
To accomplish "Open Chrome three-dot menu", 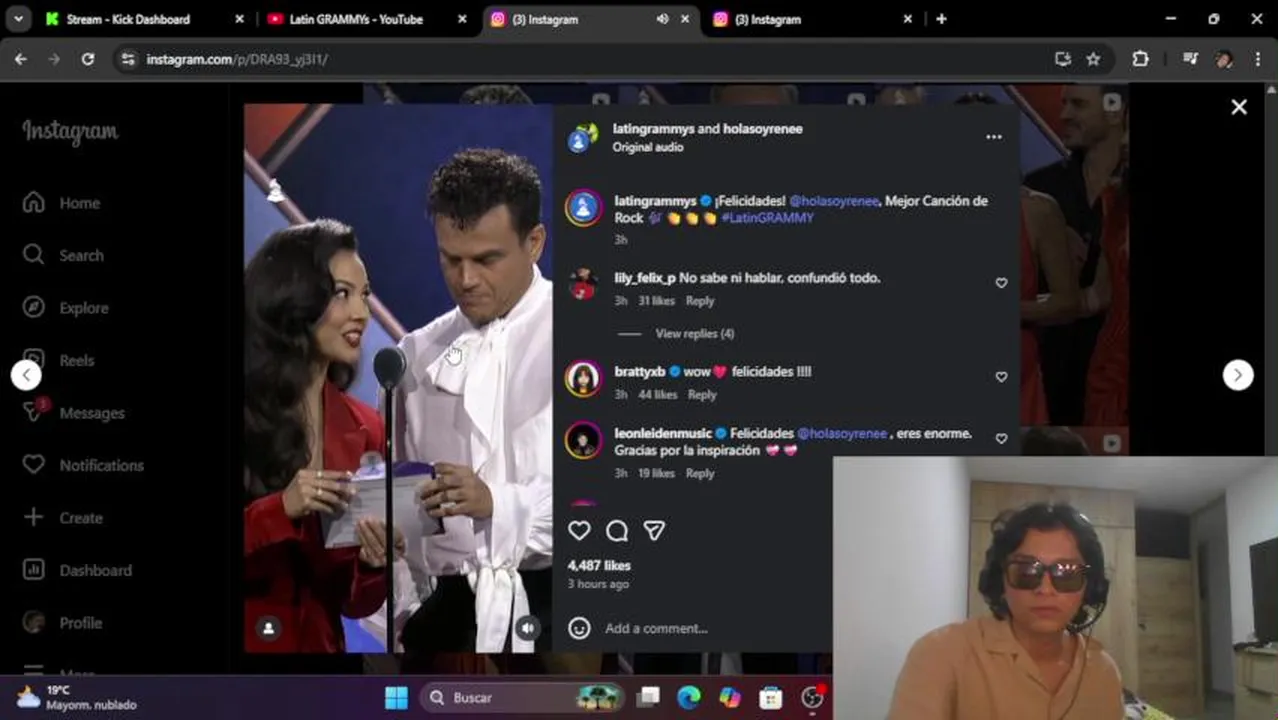I will pyautogui.click(x=1256, y=59).
